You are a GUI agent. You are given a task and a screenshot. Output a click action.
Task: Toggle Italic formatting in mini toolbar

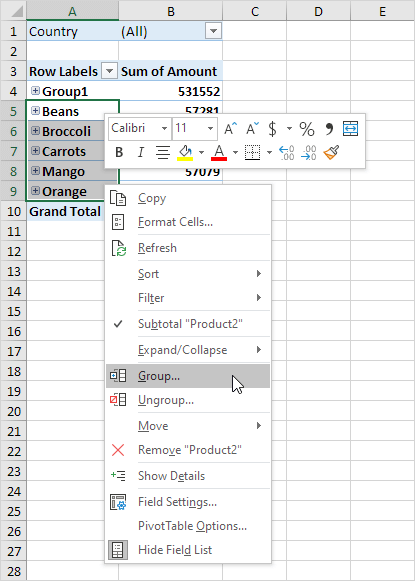[x=141, y=152]
